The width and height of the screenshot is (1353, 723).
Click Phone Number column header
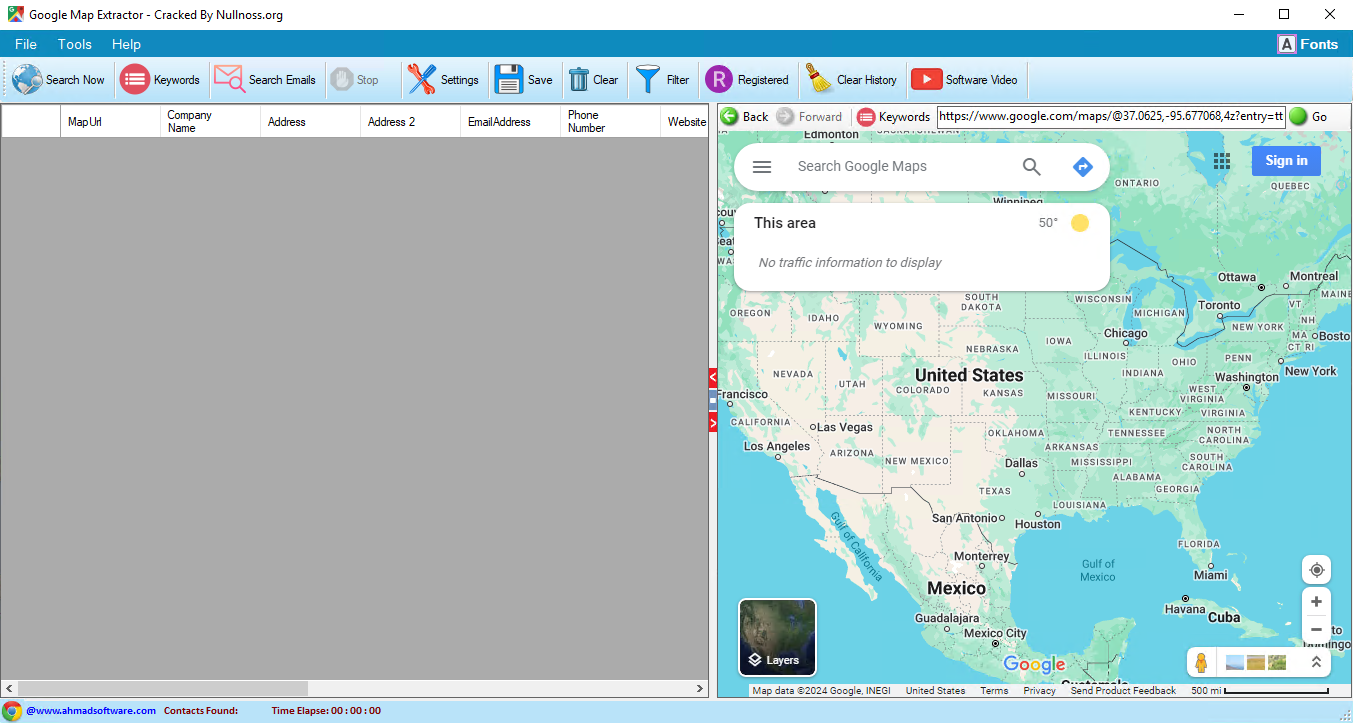coord(610,121)
